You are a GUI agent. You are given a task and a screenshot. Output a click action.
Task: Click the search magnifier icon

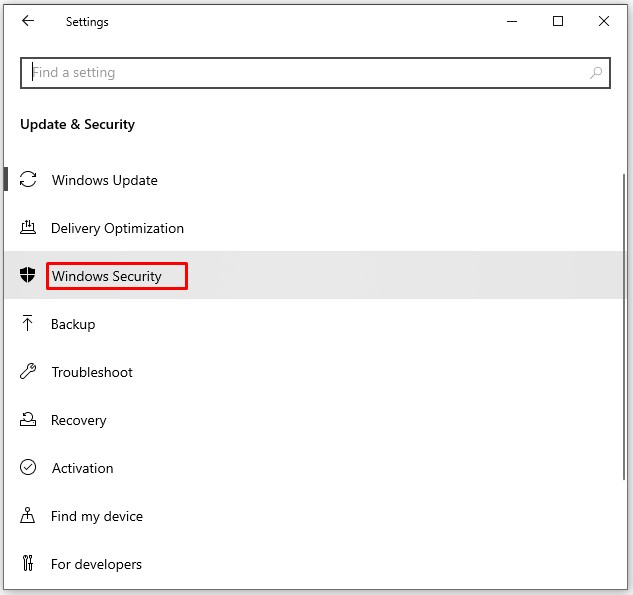pos(596,73)
